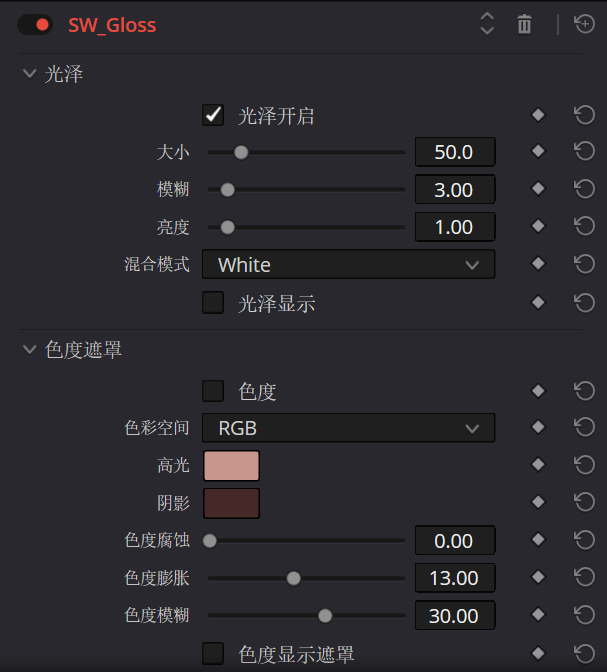
Task: Add keyframe for 色度膨胀 parameter
Action: point(538,578)
